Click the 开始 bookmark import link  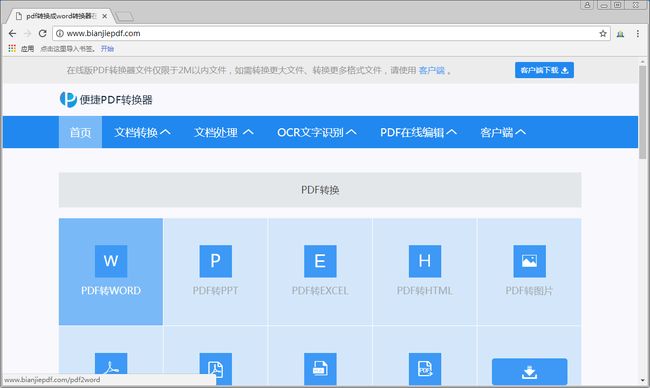click(107, 48)
